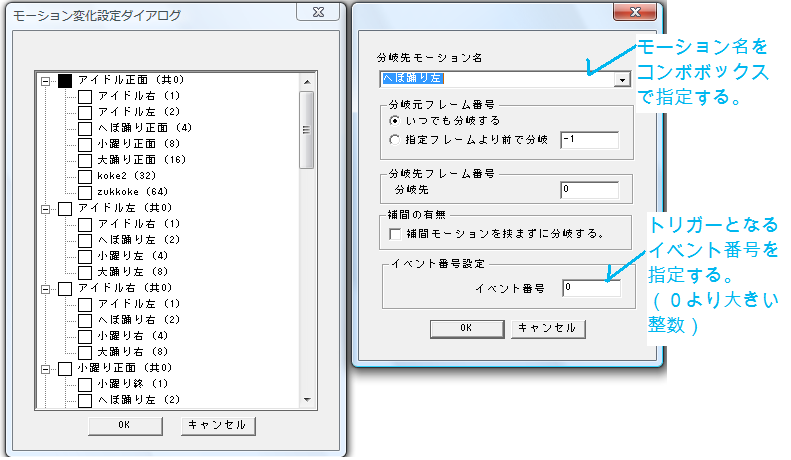
Task: Select the いつでも分岐する radio button
Action: pos(395,120)
